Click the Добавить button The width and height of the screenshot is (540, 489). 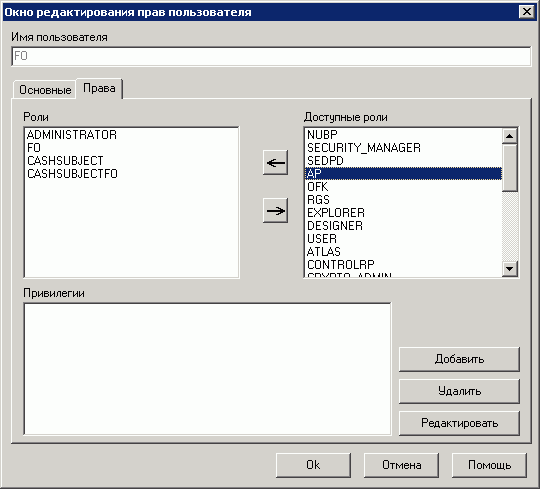tap(459, 359)
